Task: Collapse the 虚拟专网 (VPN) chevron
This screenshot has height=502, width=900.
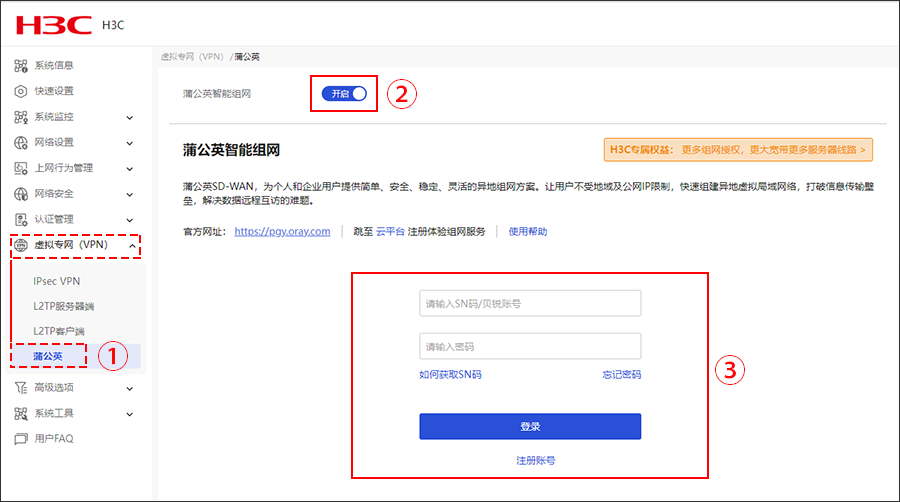Action: coord(132,246)
